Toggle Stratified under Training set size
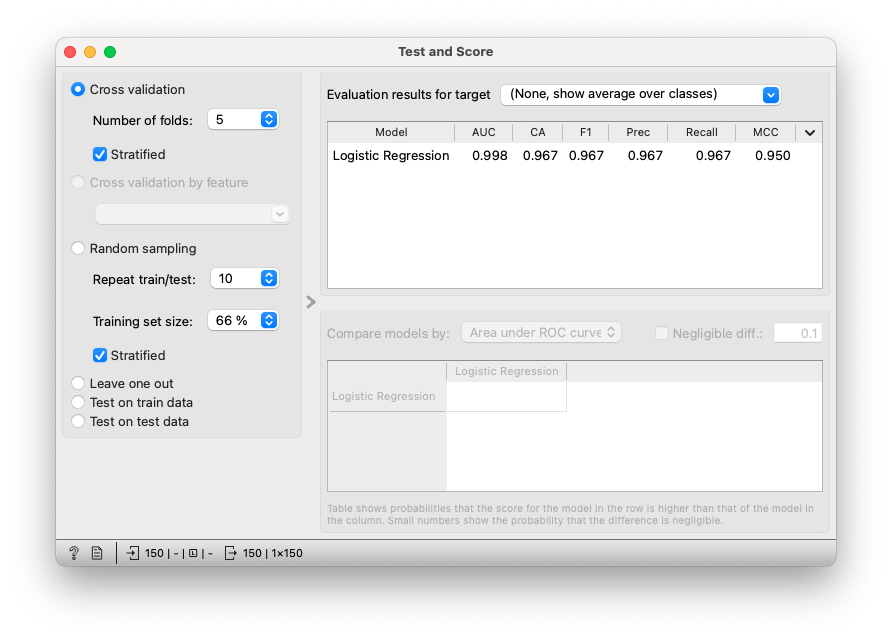892x640 pixels. [x=100, y=356]
